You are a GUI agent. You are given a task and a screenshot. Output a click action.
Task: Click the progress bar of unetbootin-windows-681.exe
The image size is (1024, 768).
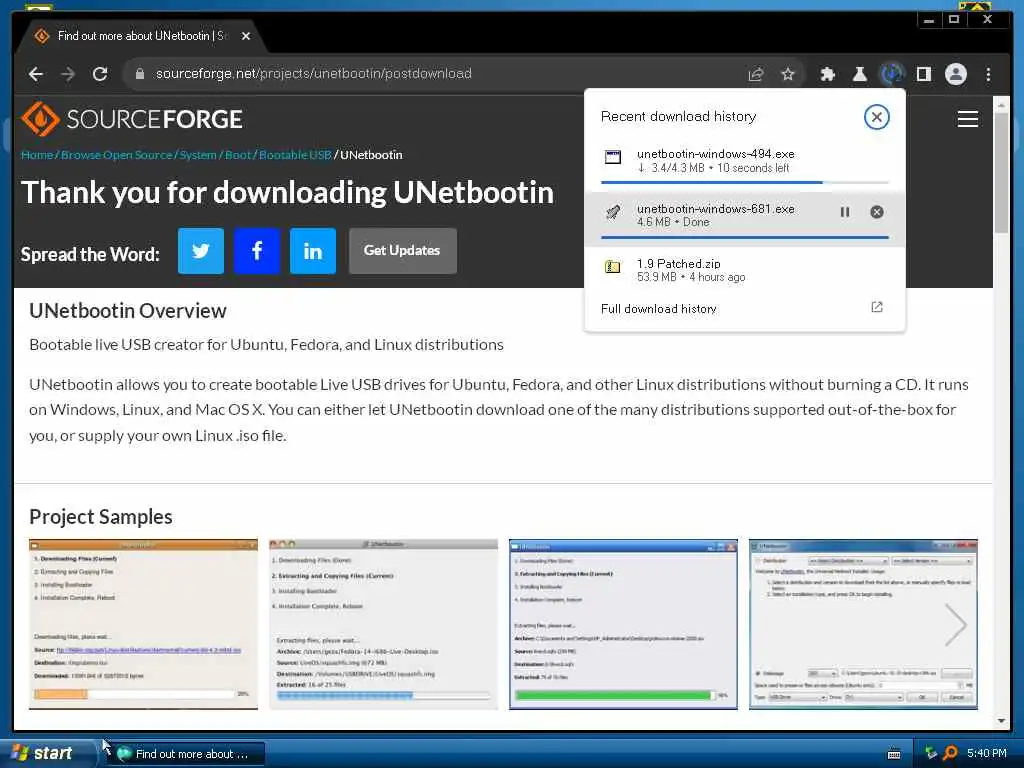[744, 237]
